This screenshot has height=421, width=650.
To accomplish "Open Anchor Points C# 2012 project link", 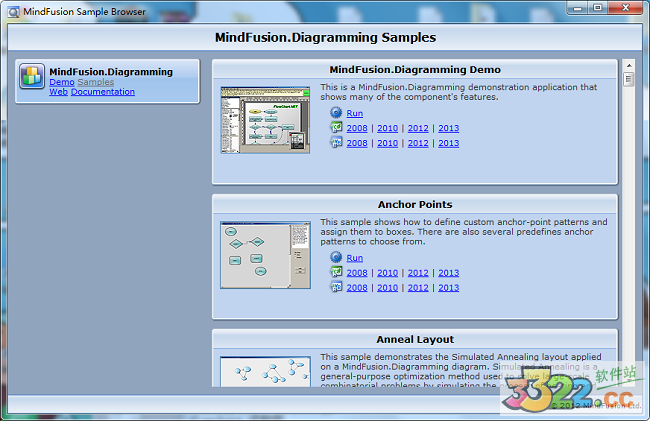I will (418, 273).
